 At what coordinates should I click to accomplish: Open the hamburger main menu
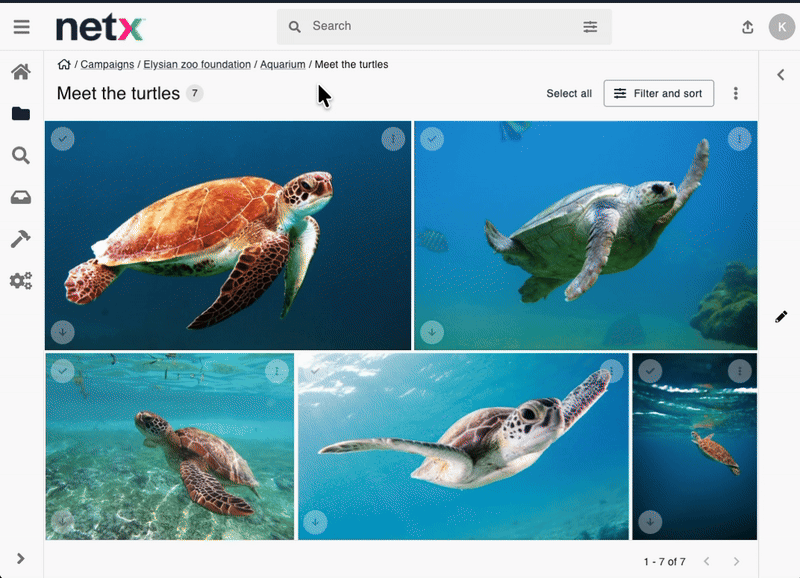pyautogui.click(x=21, y=27)
